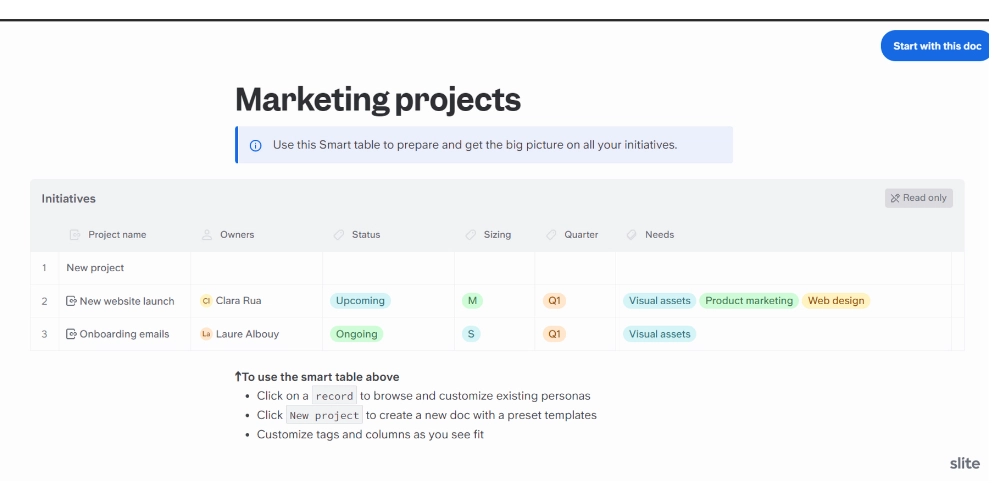Click the Quarter column tag icon

point(551,235)
